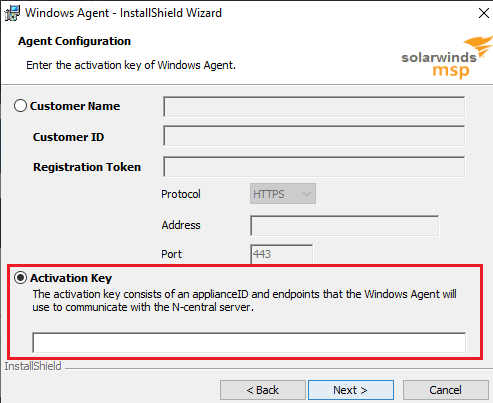Cancel the installation wizard
The width and height of the screenshot is (493, 403).
pyautogui.click(x=446, y=390)
